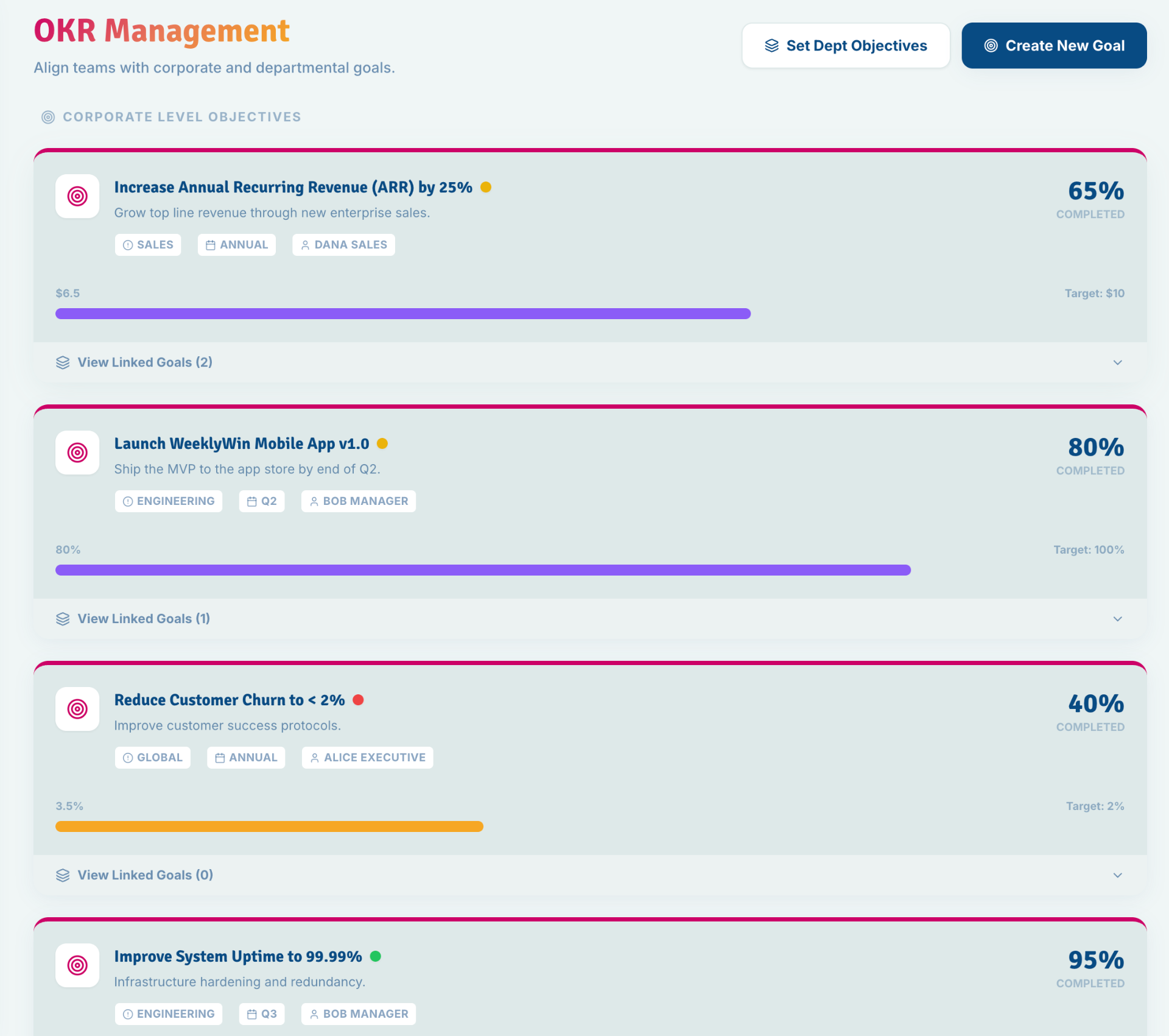Viewport: 1169px width, 1036px height.
Task: Click the target icon of Launch WeeklyWin Mobile App
Action: point(77,453)
